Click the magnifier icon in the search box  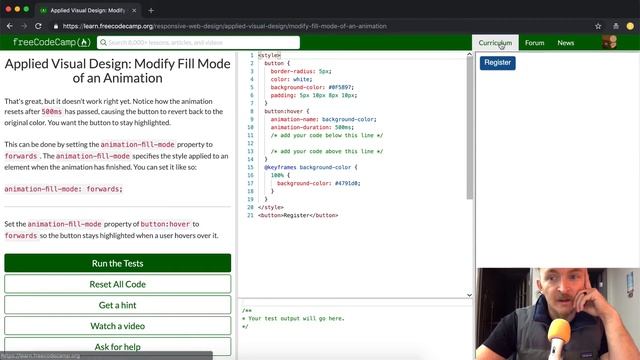(x=103, y=42)
